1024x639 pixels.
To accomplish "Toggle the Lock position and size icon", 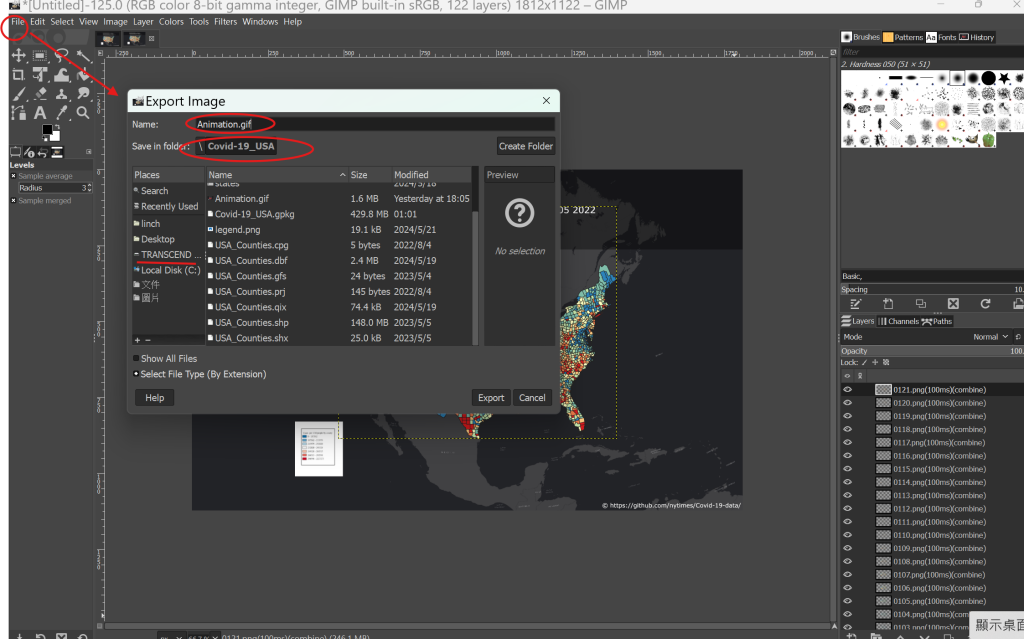I will coord(875,363).
